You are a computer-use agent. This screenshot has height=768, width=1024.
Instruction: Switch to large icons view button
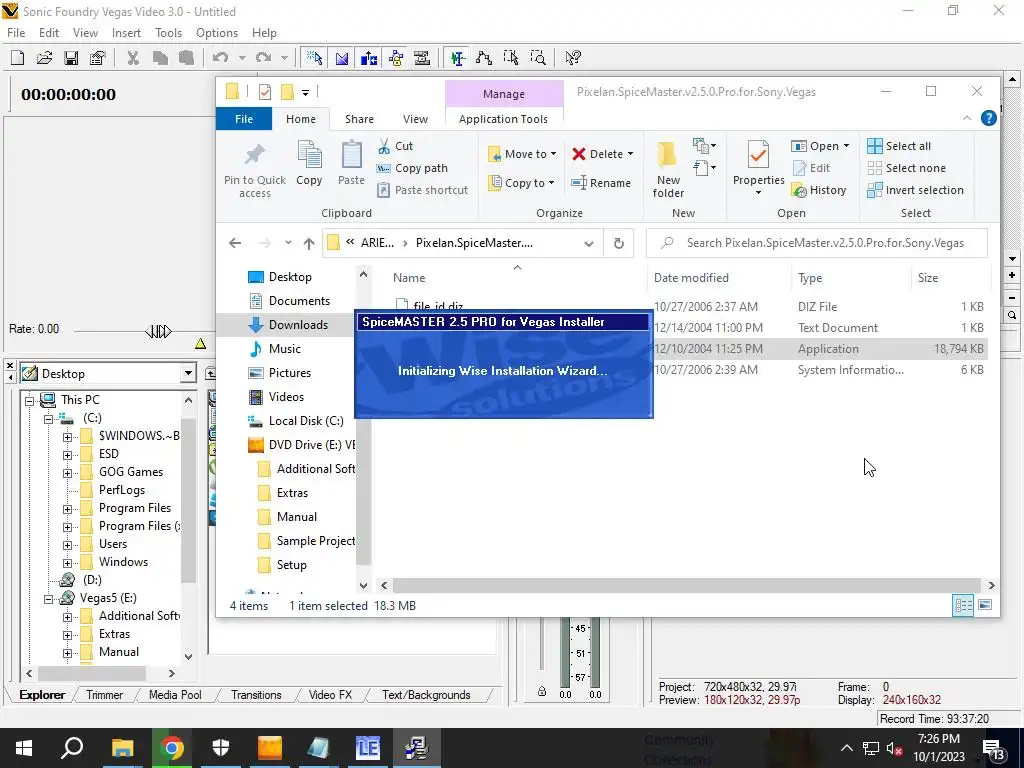pos(985,605)
